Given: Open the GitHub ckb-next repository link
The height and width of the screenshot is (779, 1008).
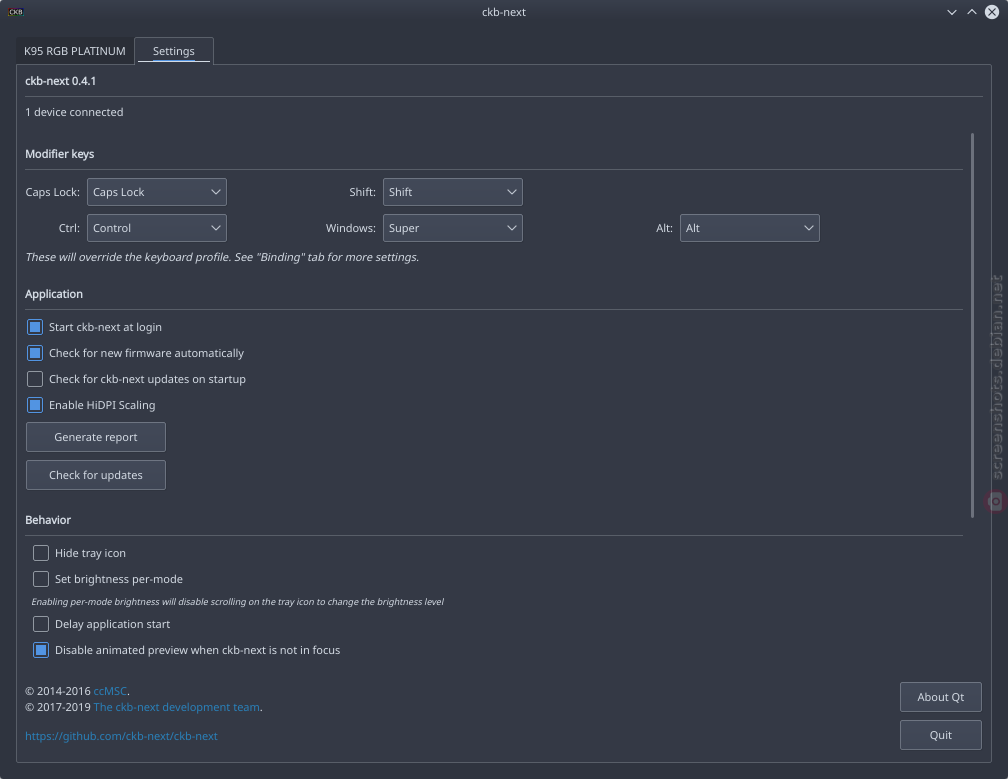Looking at the screenshot, I should (x=122, y=737).
